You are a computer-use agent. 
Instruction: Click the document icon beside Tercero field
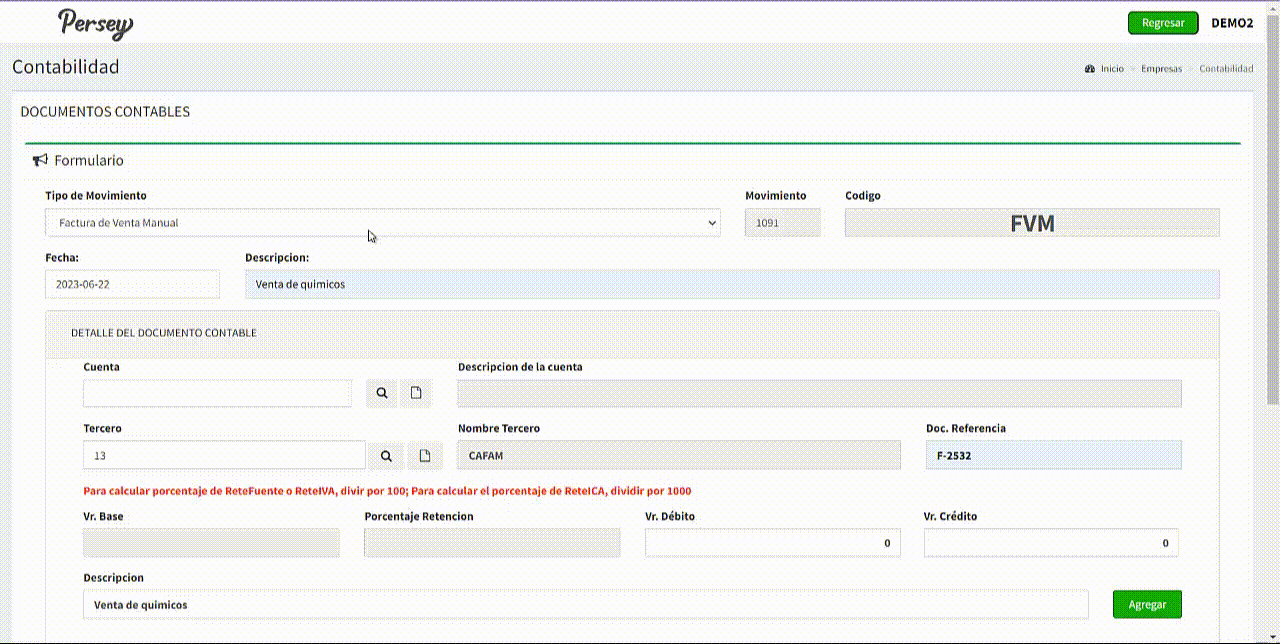tap(425, 456)
